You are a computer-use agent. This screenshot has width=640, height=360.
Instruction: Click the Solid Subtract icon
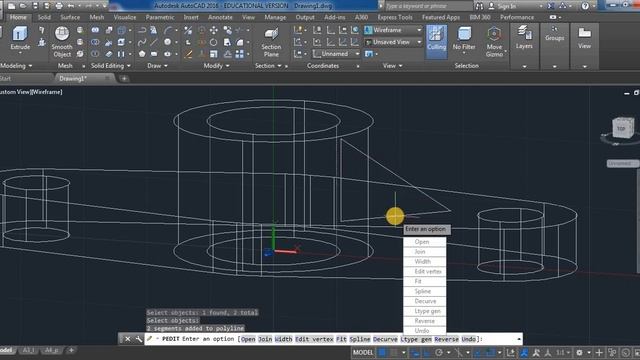[x=95, y=42]
